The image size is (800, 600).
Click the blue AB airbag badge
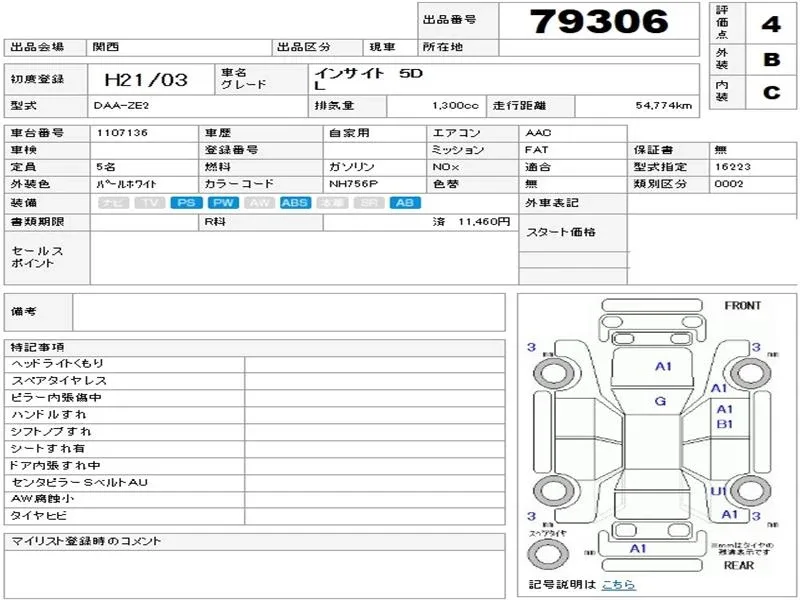tap(404, 203)
